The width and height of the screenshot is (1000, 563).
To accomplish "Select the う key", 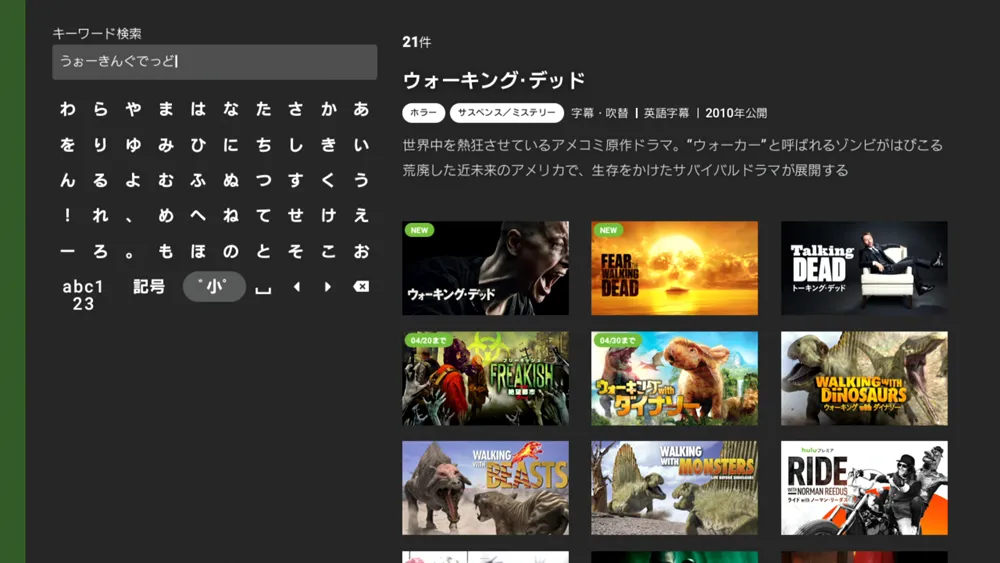I will (362, 180).
